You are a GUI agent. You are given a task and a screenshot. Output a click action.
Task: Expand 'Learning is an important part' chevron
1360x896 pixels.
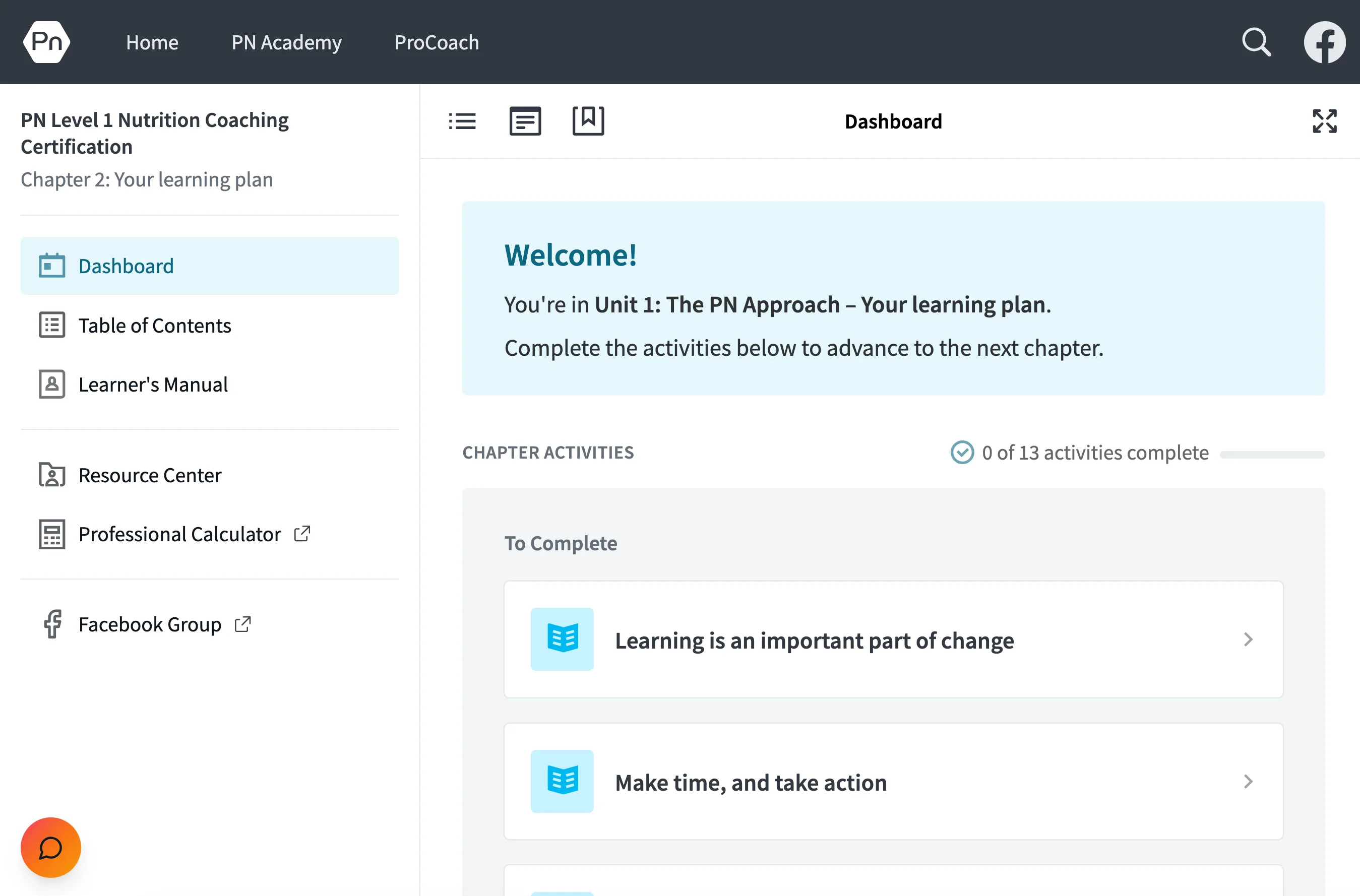tap(1248, 639)
